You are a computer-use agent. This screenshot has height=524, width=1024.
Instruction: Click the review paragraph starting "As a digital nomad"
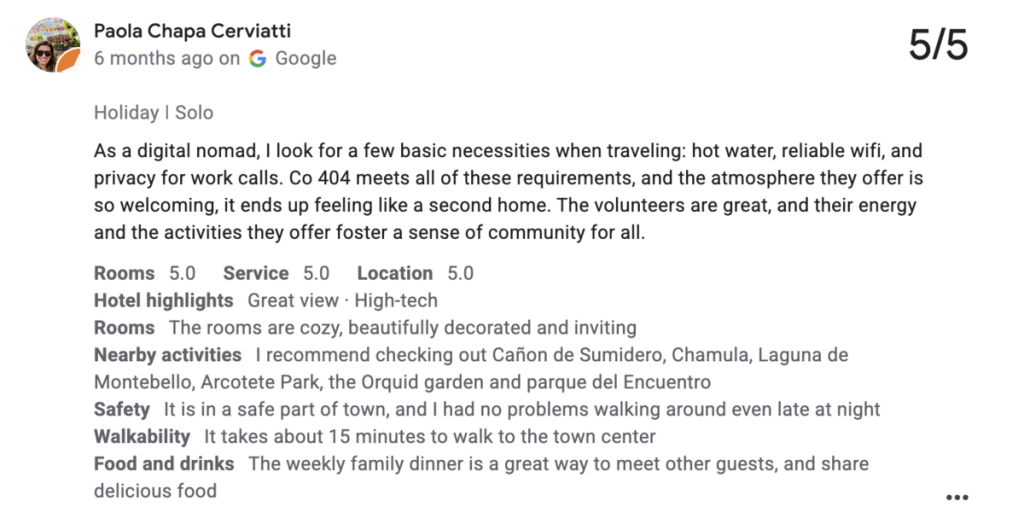pyautogui.click(x=508, y=193)
